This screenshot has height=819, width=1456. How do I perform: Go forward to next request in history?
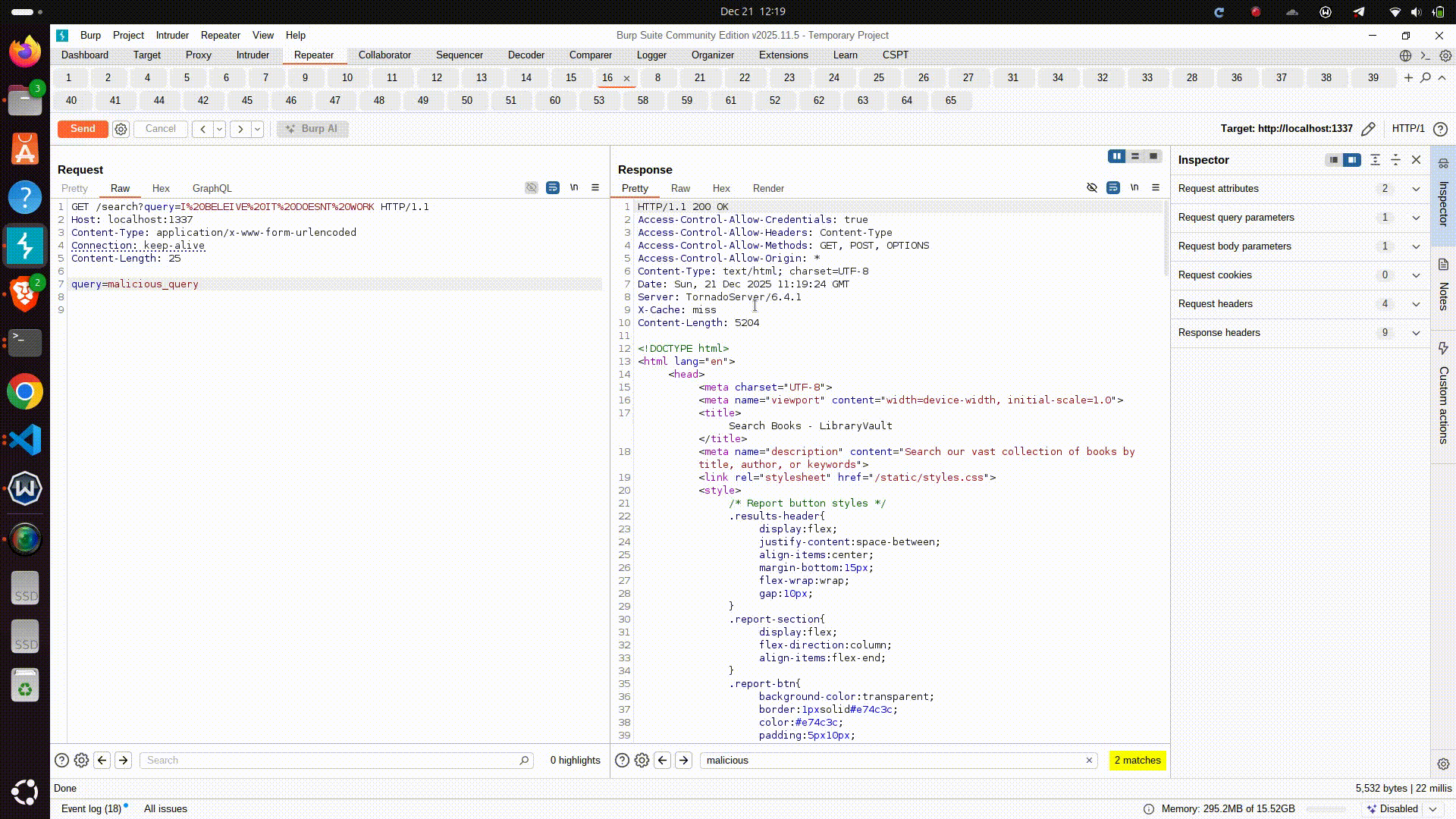point(240,129)
